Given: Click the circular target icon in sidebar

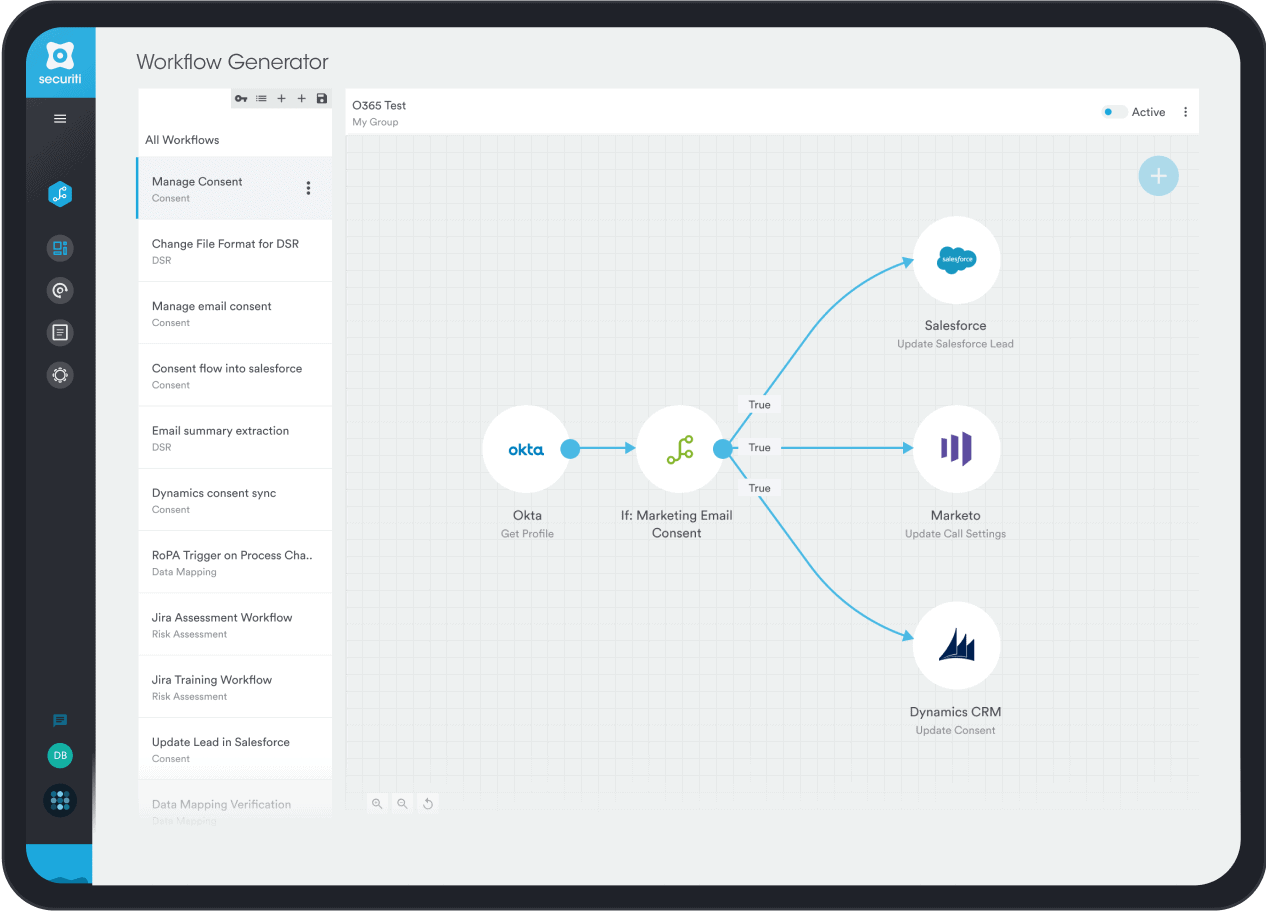Looking at the screenshot, I should point(60,291).
